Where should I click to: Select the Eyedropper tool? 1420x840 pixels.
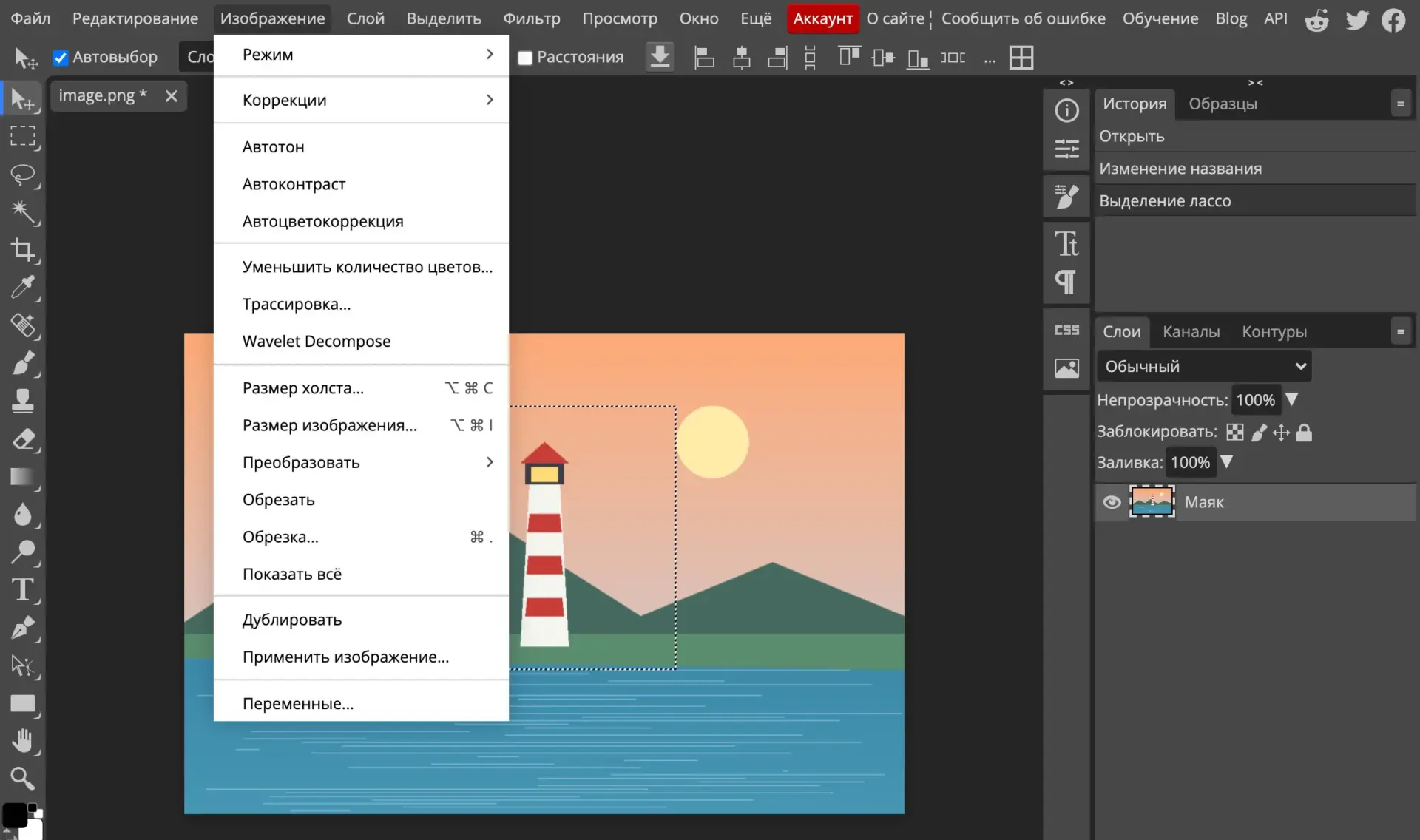coord(22,288)
